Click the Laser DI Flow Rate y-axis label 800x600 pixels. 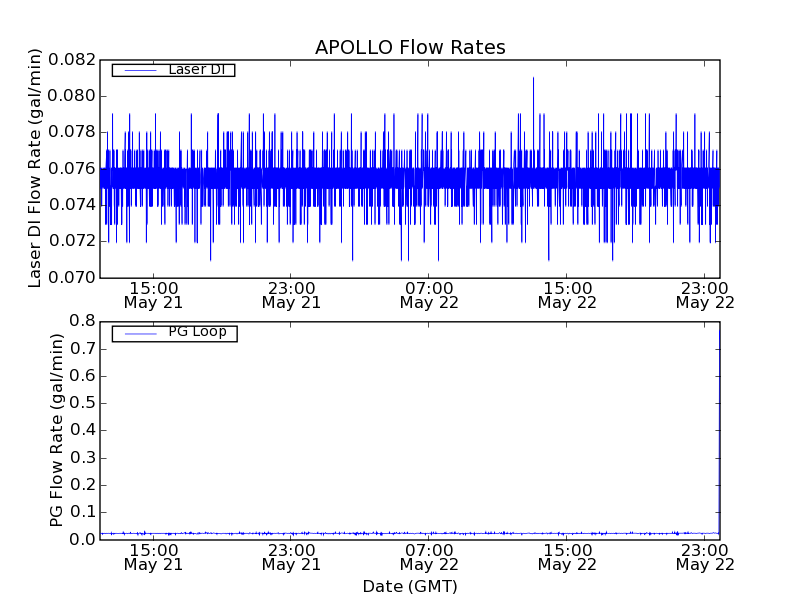click(36, 168)
